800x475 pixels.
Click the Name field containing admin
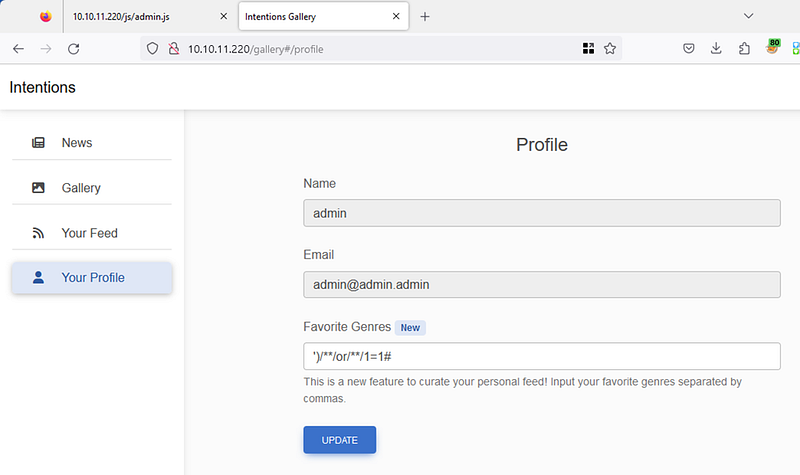point(542,213)
